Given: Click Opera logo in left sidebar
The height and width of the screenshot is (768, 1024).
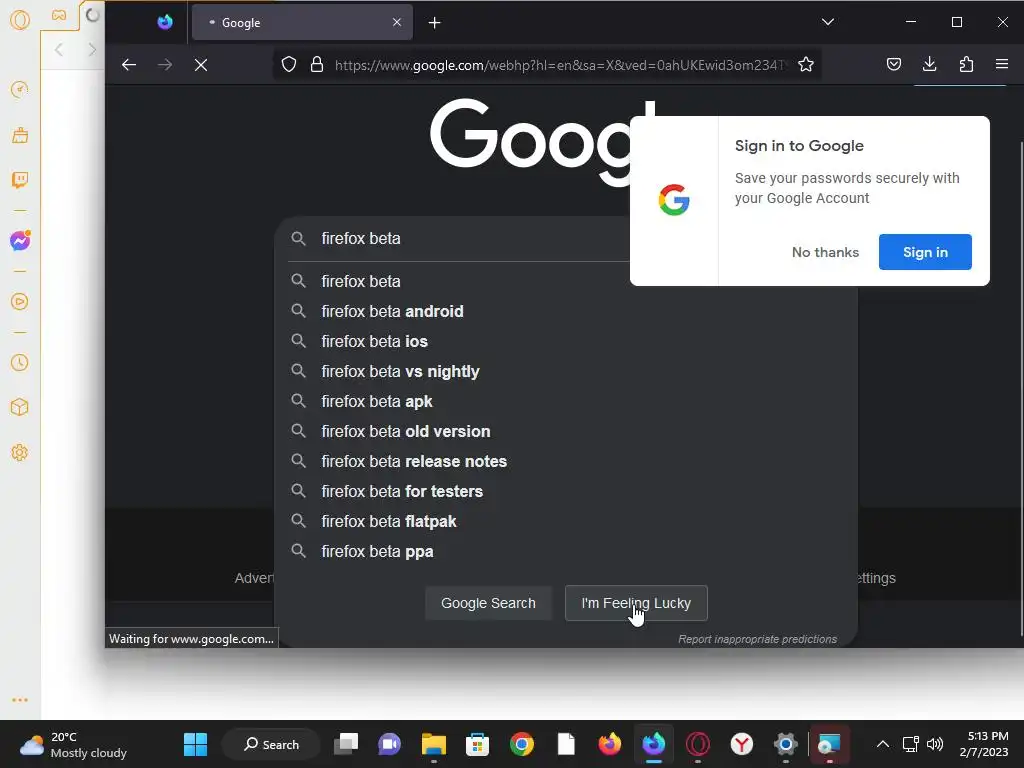Looking at the screenshot, I should coord(20,20).
